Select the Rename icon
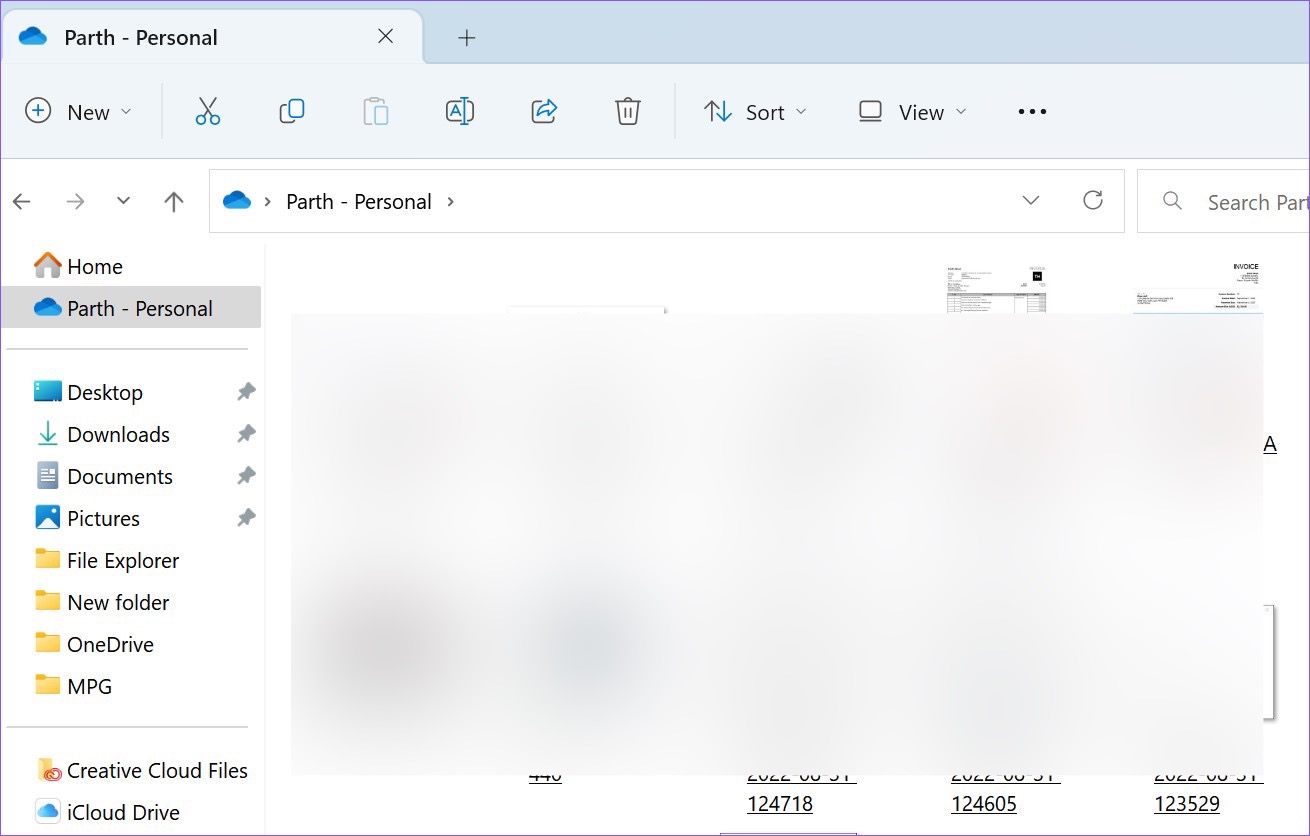The height and width of the screenshot is (836, 1310). coord(460,111)
